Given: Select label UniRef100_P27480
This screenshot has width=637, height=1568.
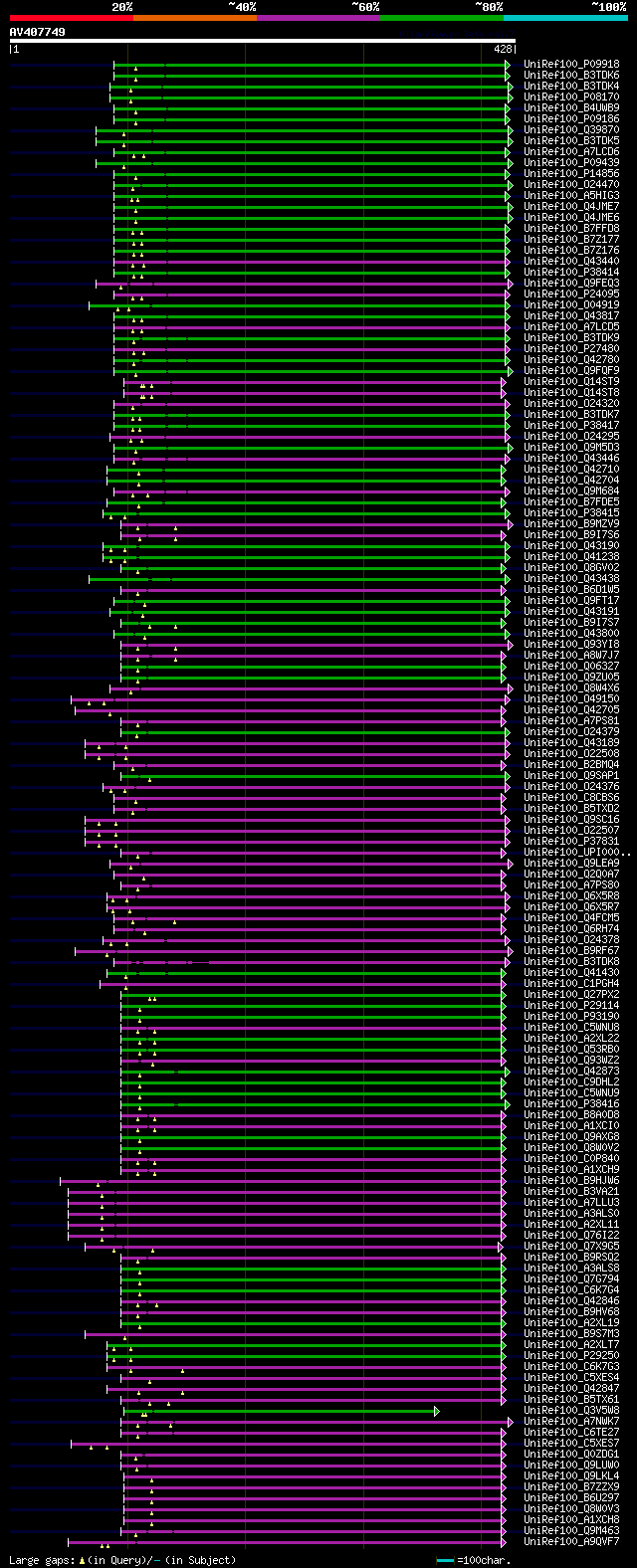Looking at the screenshot, I should pyautogui.click(x=571, y=349).
